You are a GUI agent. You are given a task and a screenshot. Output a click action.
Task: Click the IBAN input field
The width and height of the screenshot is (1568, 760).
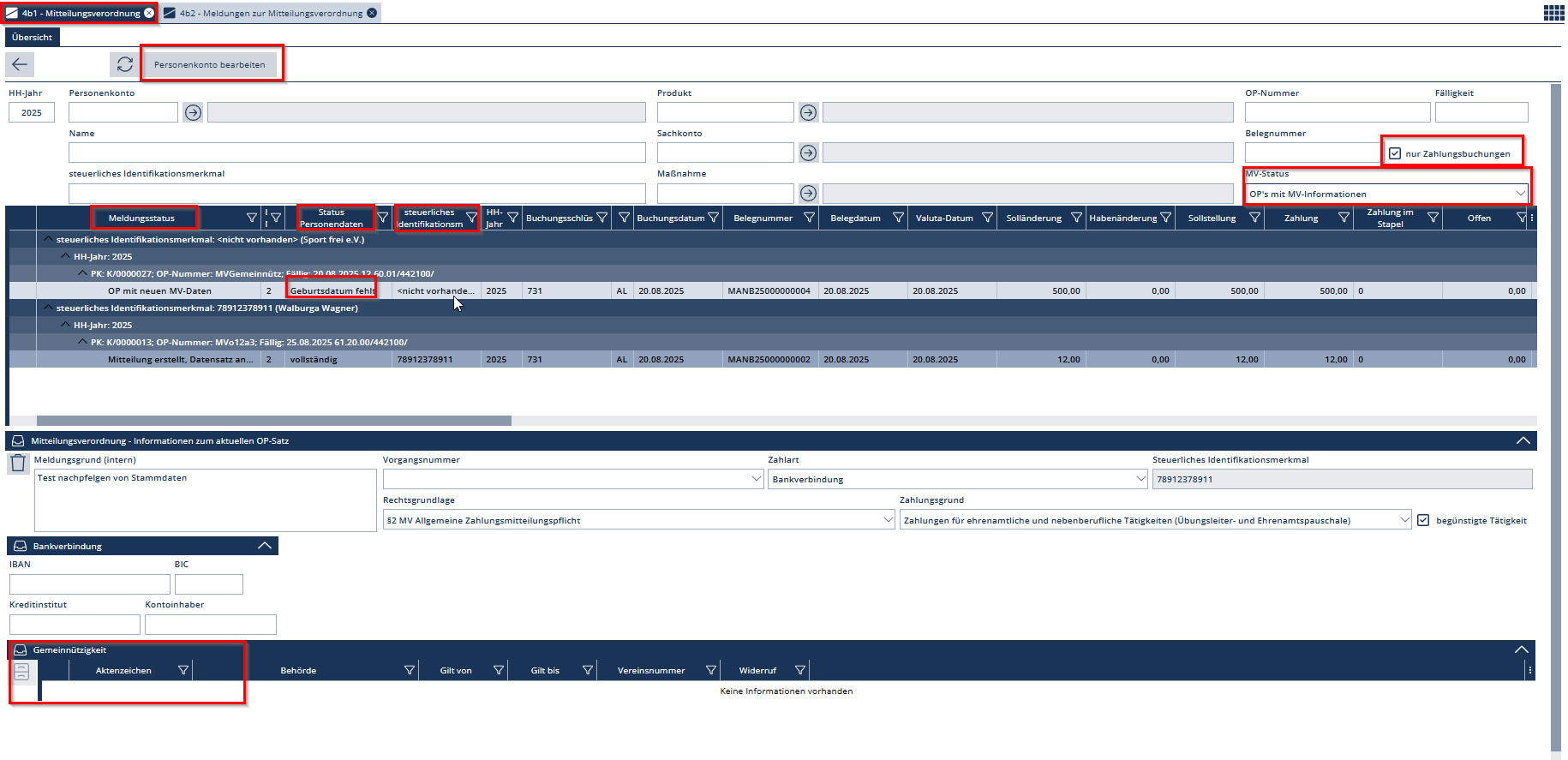pos(89,584)
